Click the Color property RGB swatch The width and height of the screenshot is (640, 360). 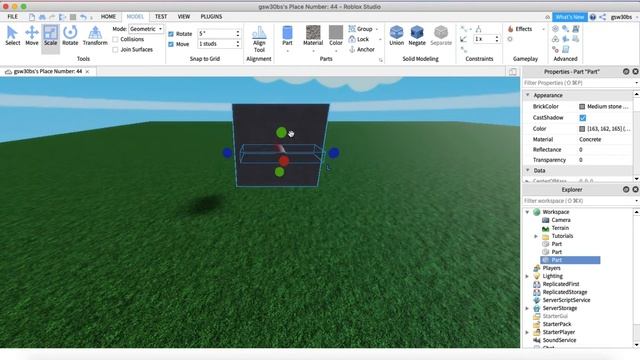tap(582, 129)
